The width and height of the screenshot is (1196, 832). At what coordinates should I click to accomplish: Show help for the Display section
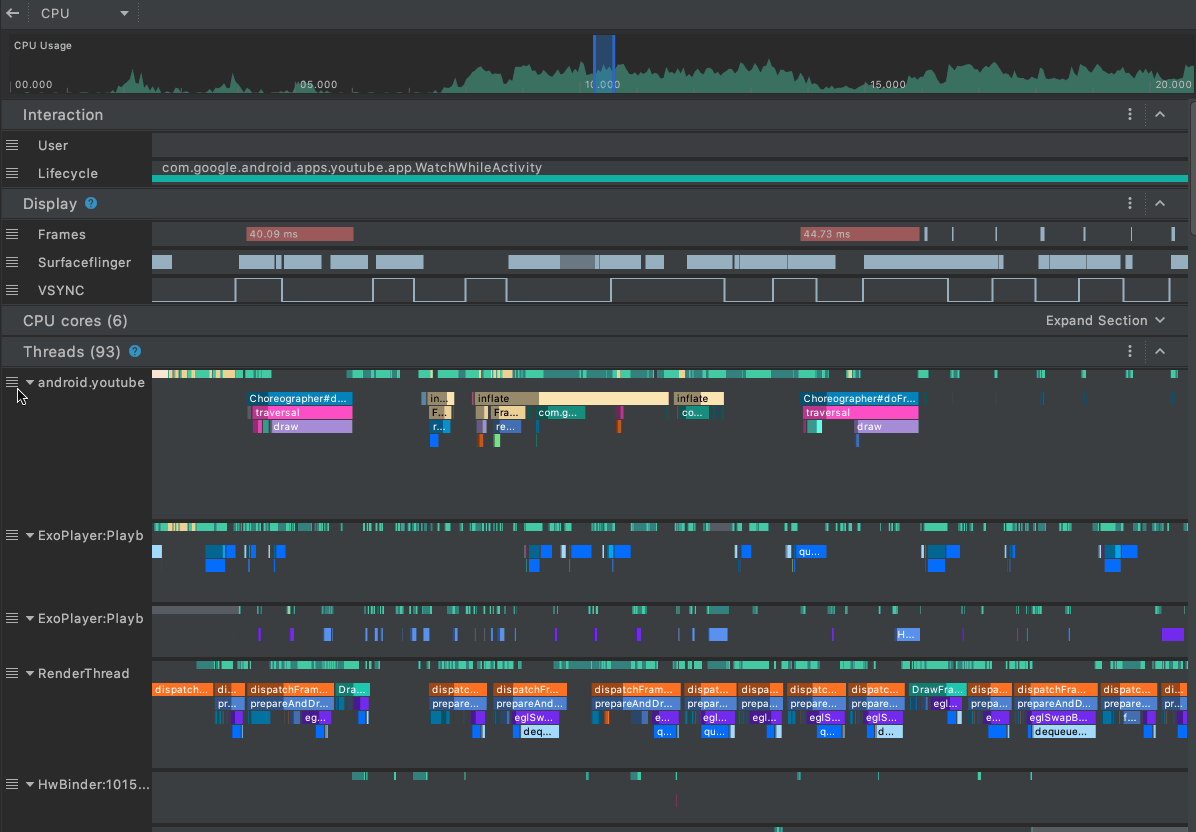(91, 204)
